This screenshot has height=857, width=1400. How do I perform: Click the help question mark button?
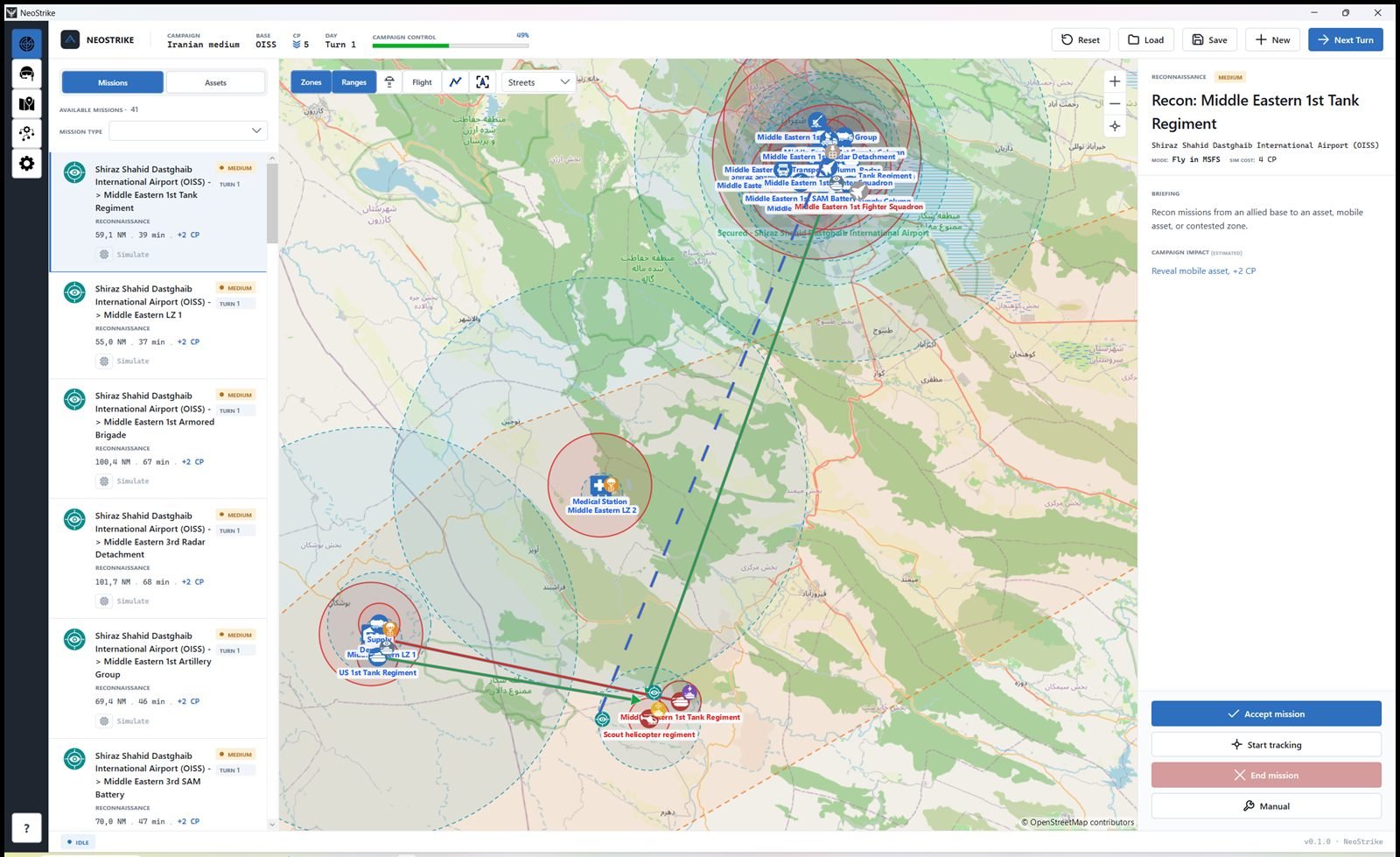click(27, 827)
